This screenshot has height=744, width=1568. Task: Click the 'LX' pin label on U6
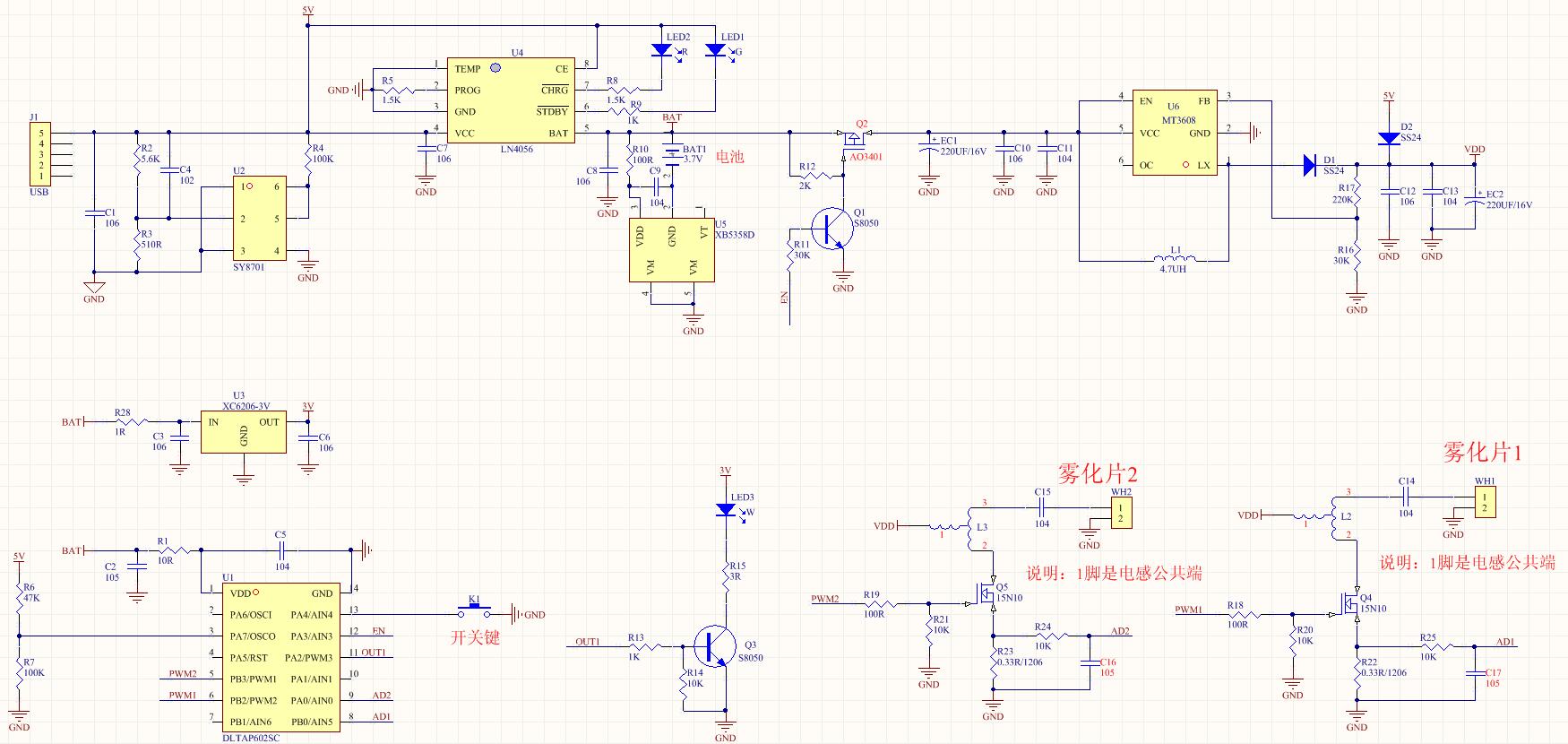click(x=1203, y=166)
